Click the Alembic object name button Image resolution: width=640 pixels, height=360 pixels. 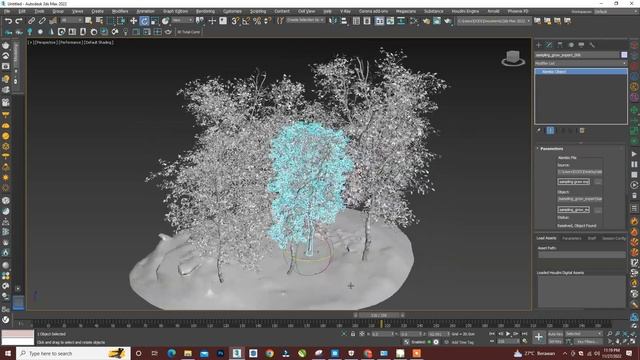tap(573, 209)
